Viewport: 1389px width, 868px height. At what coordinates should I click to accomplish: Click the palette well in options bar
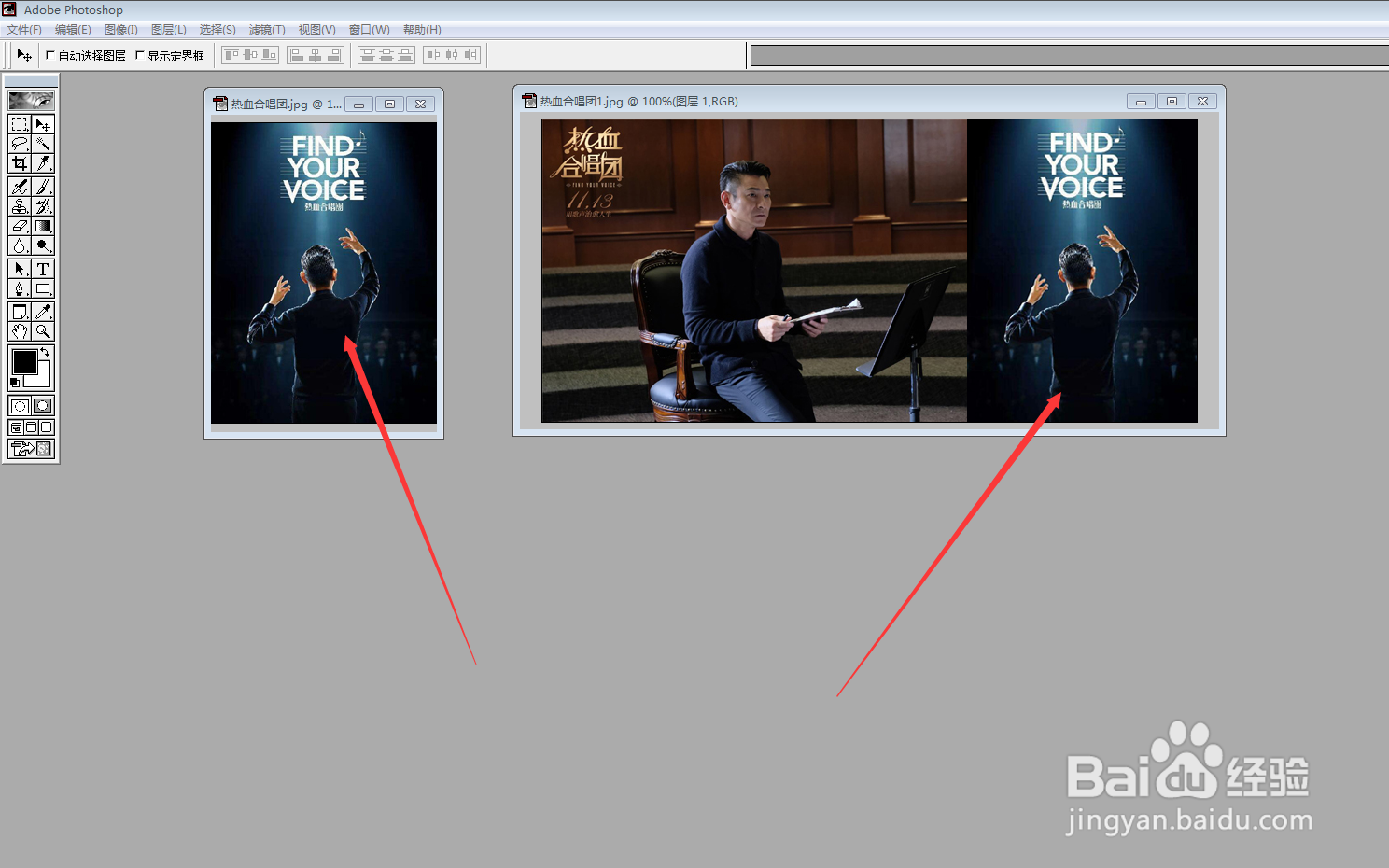(1070, 56)
